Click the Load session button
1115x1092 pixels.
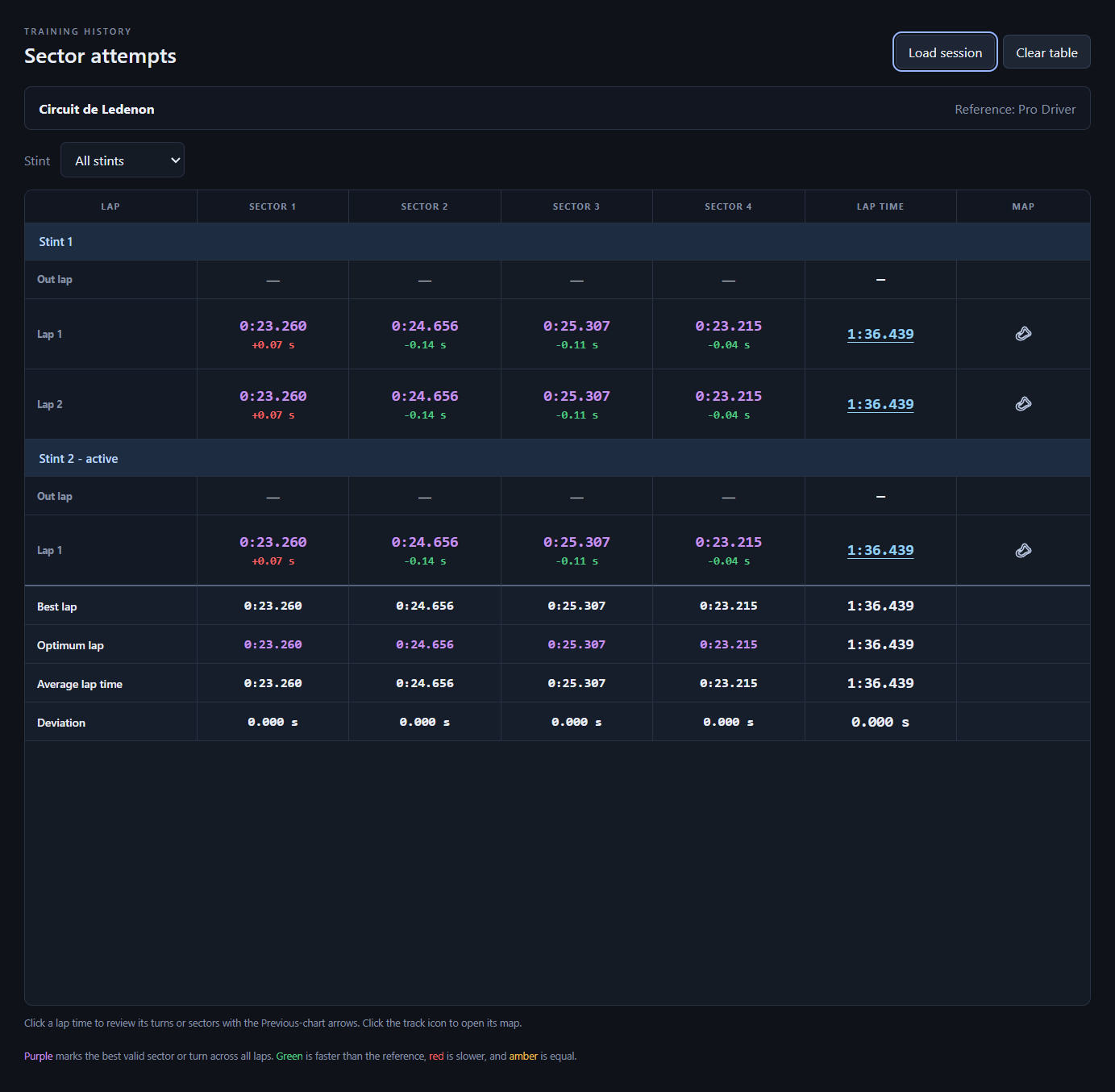coord(945,52)
